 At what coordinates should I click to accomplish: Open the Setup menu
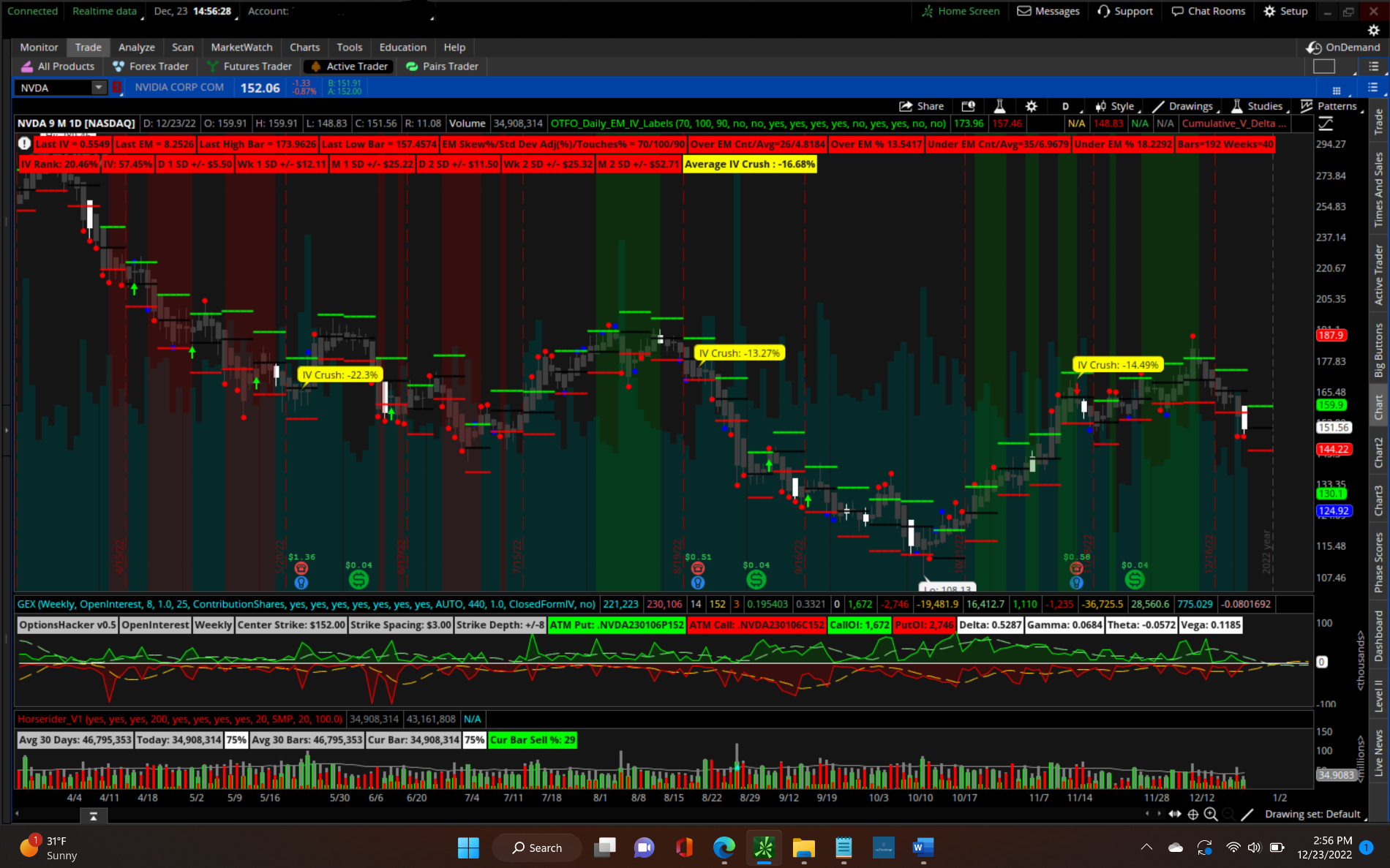(1285, 11)
